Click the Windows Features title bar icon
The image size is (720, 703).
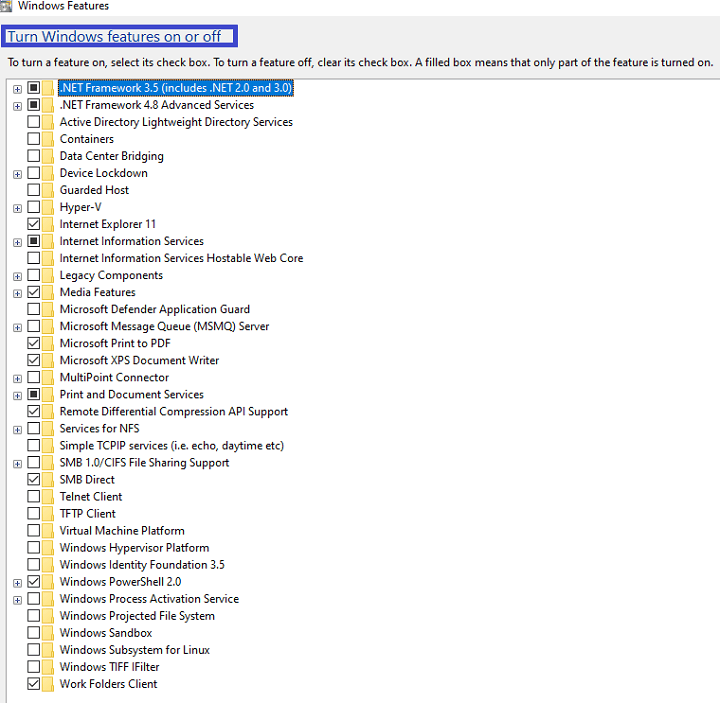(6, 6)
